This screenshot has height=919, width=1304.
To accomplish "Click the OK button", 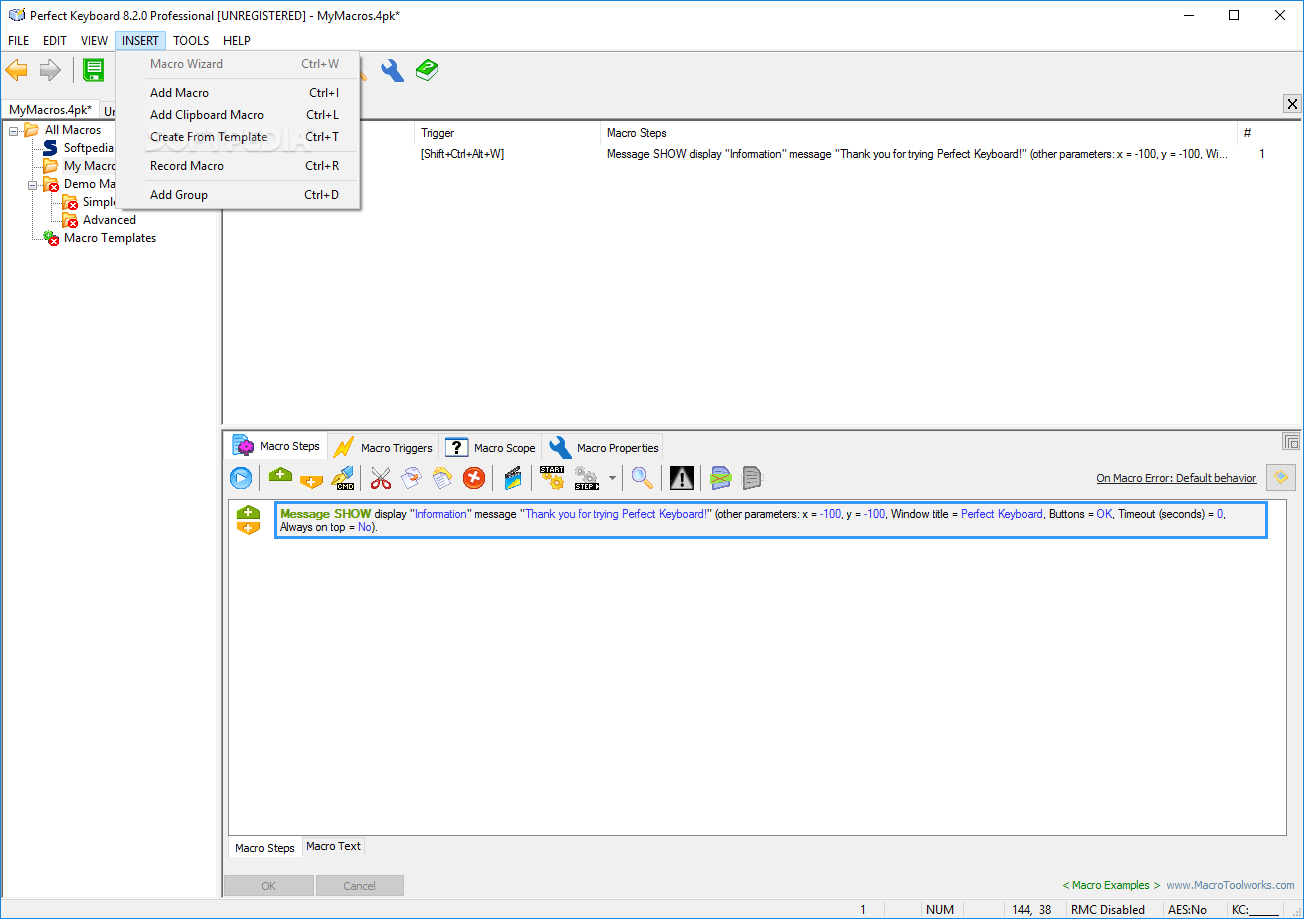I will point(269,885).
